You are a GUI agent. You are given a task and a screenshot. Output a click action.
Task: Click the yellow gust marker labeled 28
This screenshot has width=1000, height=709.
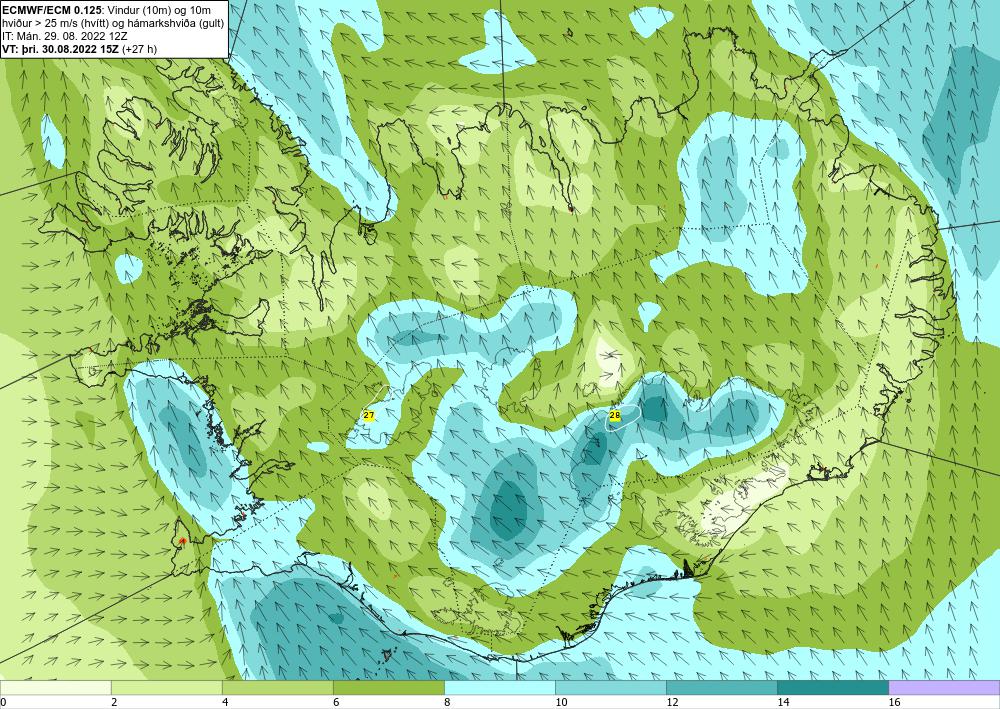click(x=615, y=415)
